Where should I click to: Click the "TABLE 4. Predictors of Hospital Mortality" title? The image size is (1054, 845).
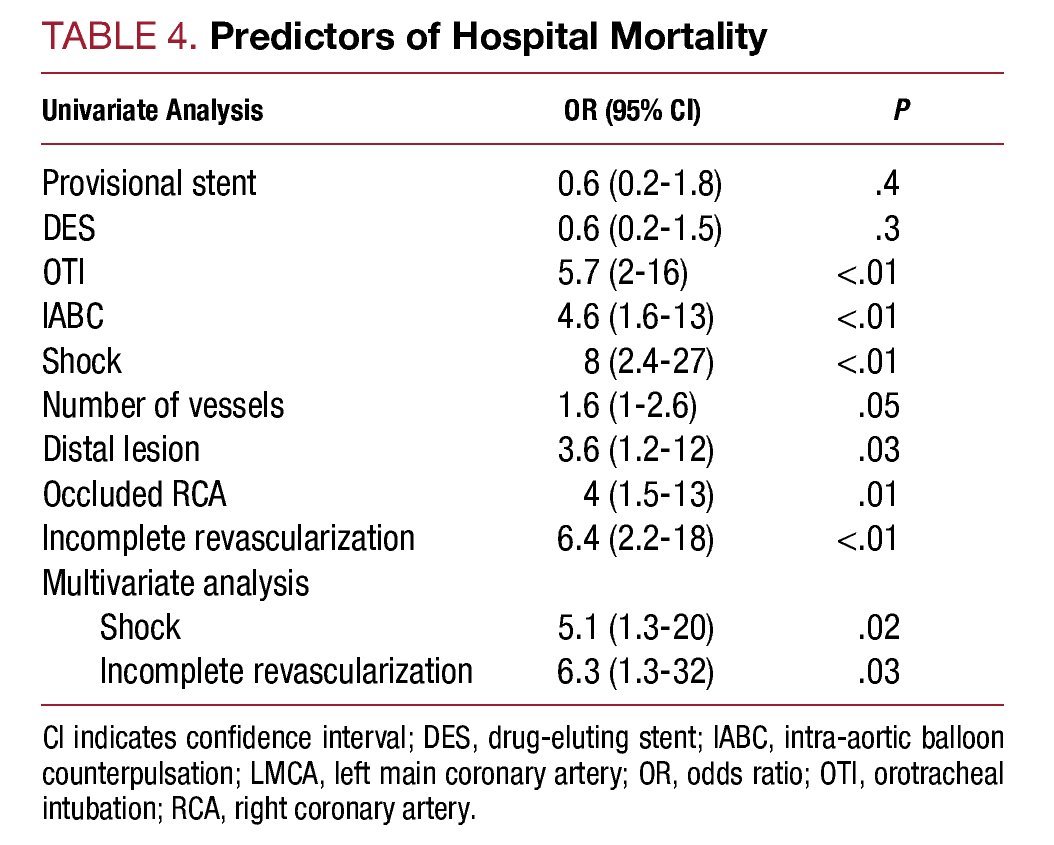point(404,38)
